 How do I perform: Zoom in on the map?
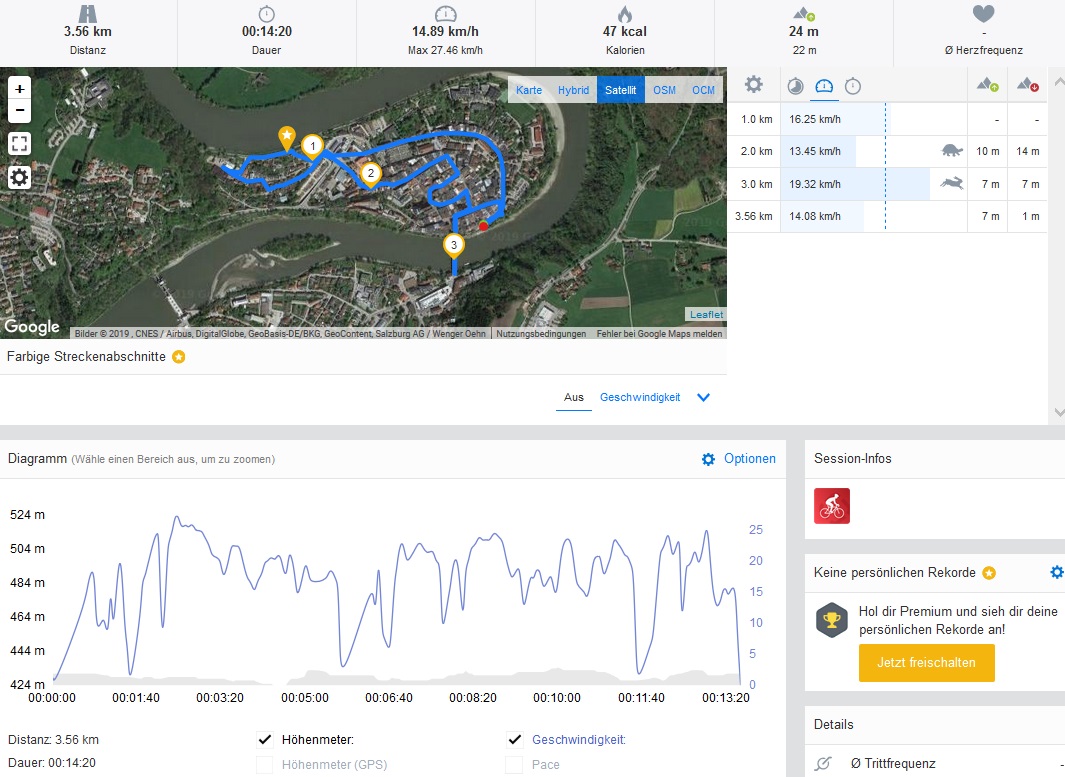click(19, 89)
